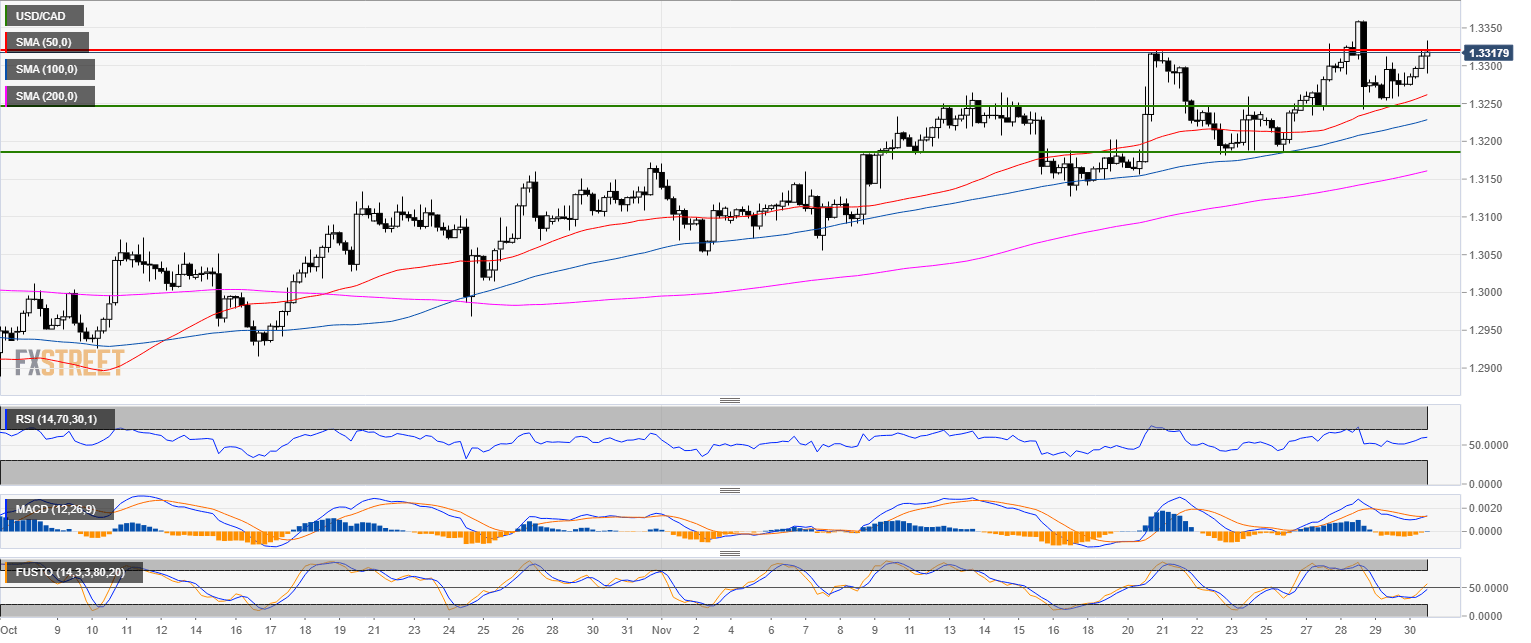
Task: Click the RSI (14,70,30,1) panel label
Action: [58, 418]
